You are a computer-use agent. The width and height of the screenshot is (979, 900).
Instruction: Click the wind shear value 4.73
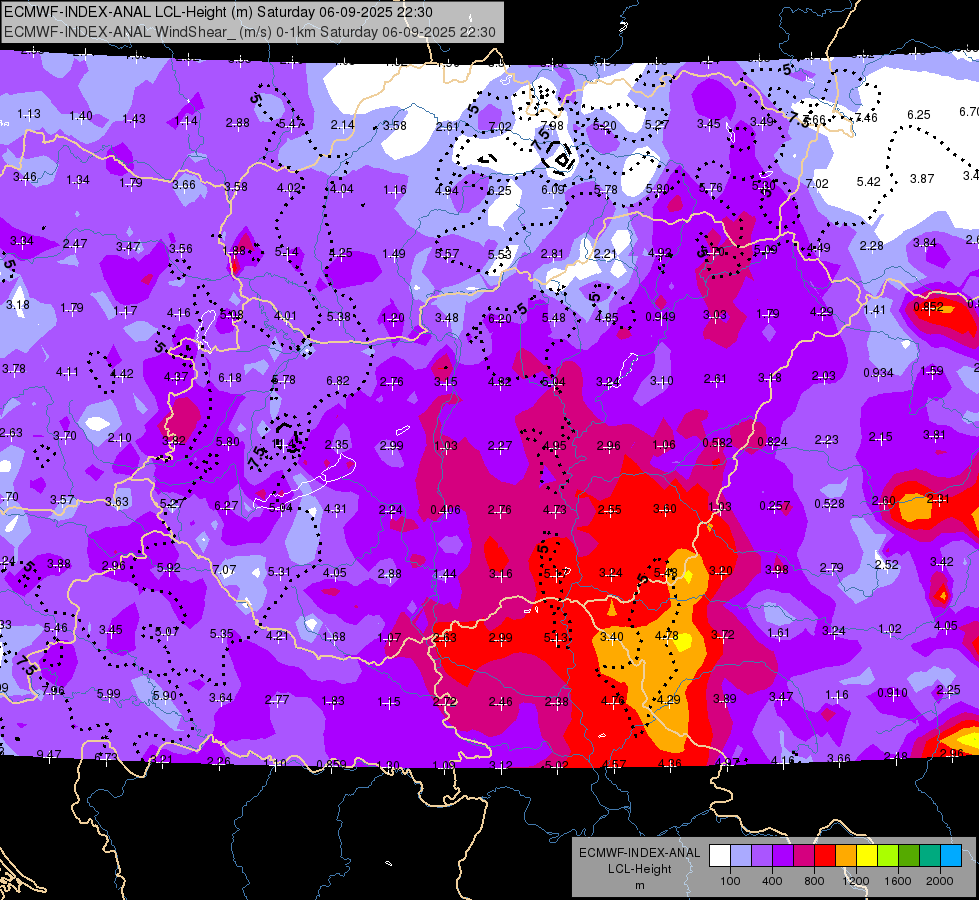tap(554, 510)
